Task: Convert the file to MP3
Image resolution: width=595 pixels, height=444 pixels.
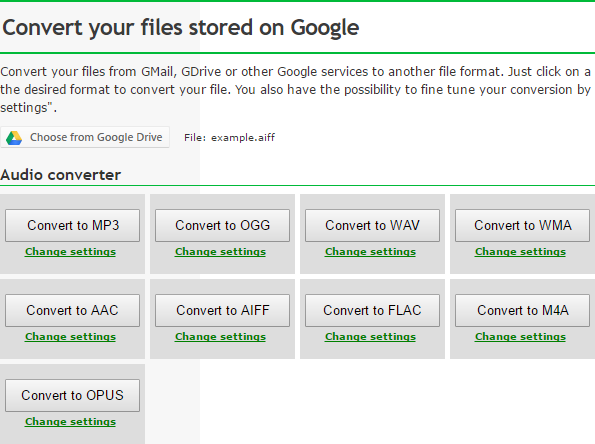Action: 72,225
